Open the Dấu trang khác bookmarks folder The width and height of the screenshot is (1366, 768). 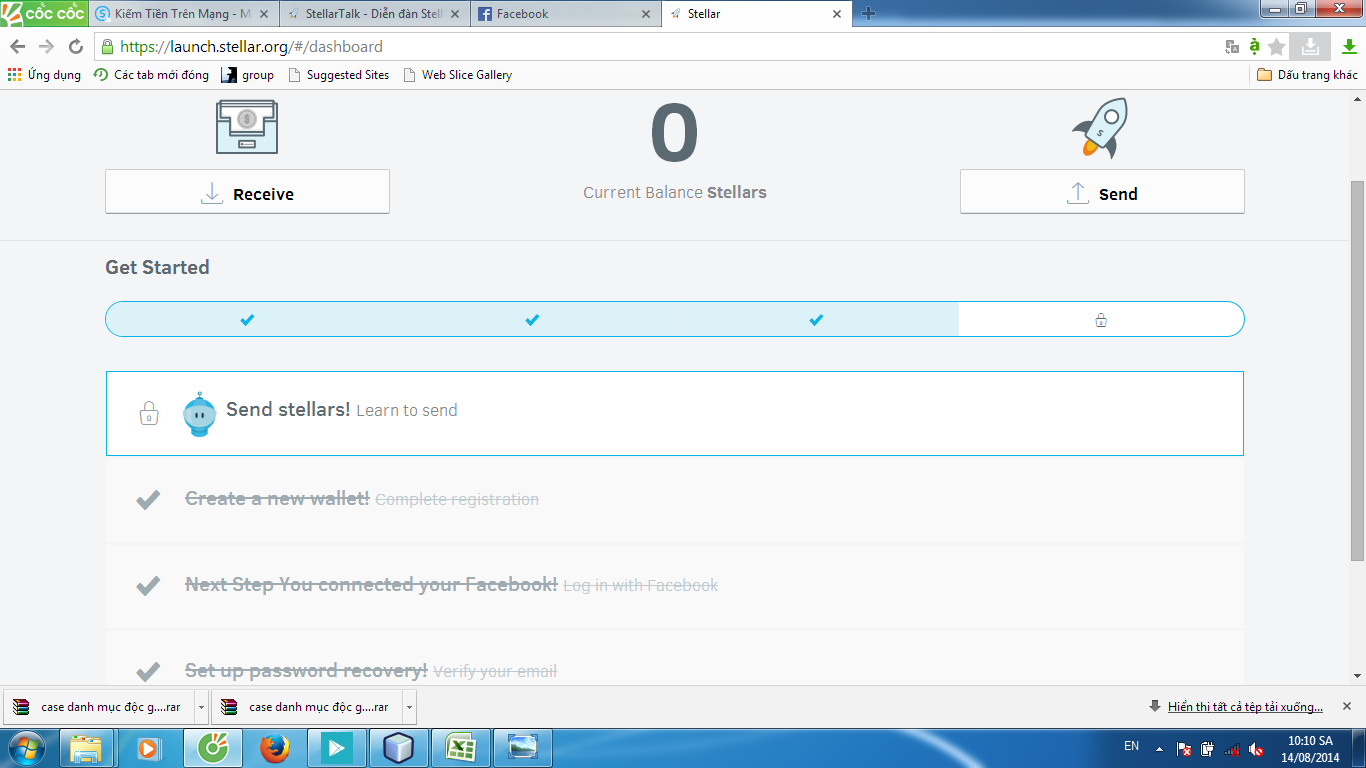click(x=1307, y=75)
